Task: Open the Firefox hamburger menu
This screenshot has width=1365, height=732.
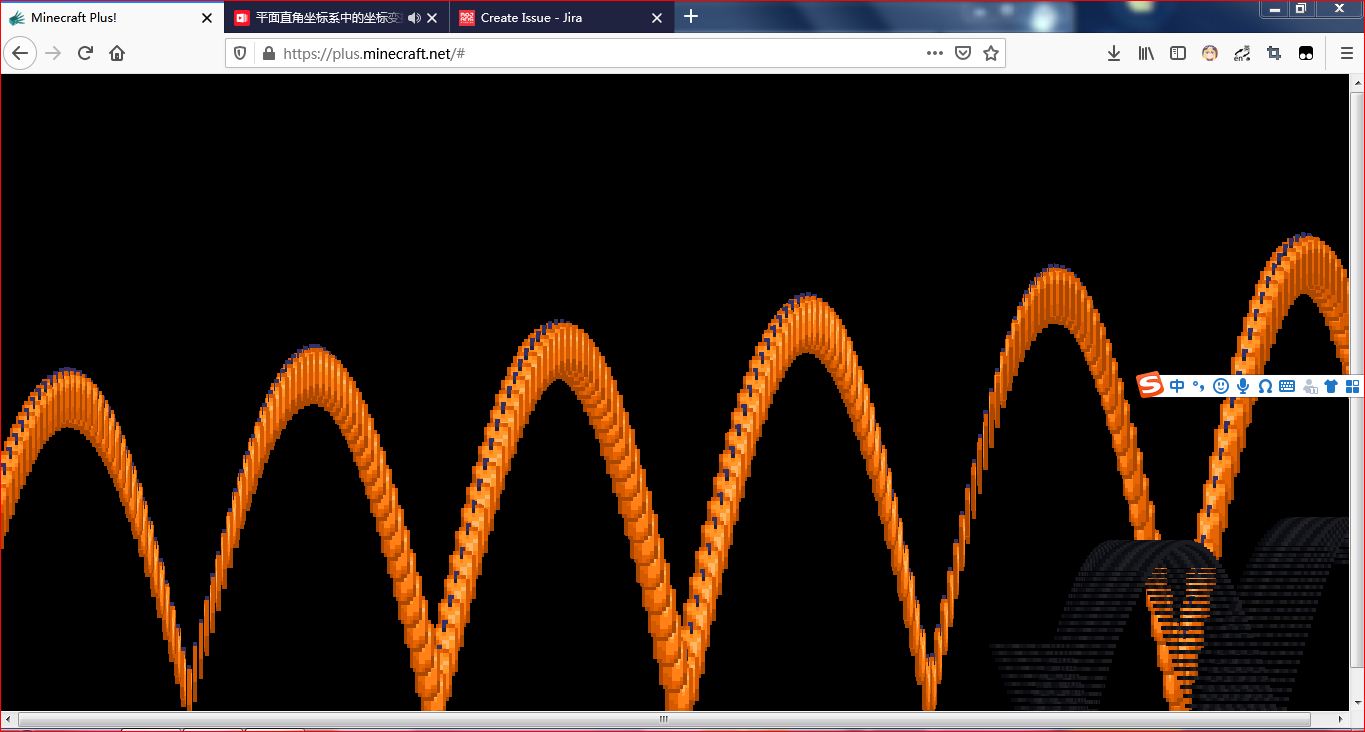Action: pos(1346,53)
